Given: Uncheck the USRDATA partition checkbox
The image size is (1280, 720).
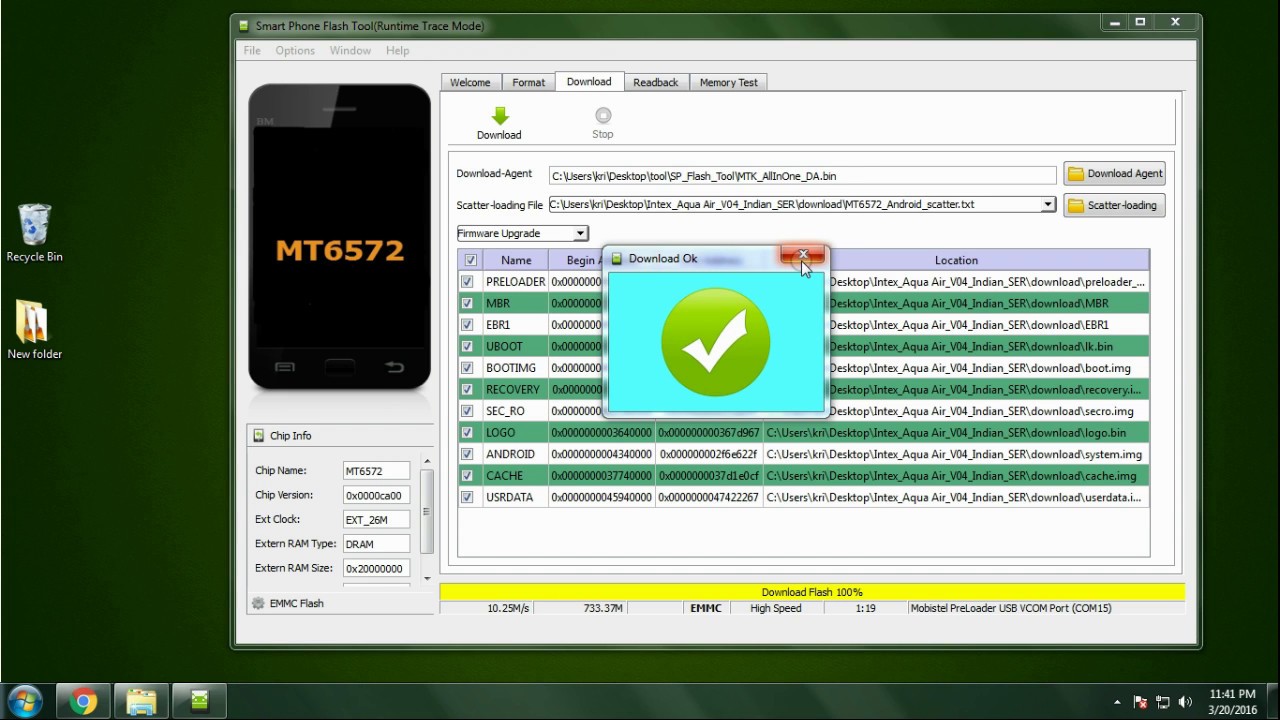Looking at the screenshot, I should [x=467, y=497].
